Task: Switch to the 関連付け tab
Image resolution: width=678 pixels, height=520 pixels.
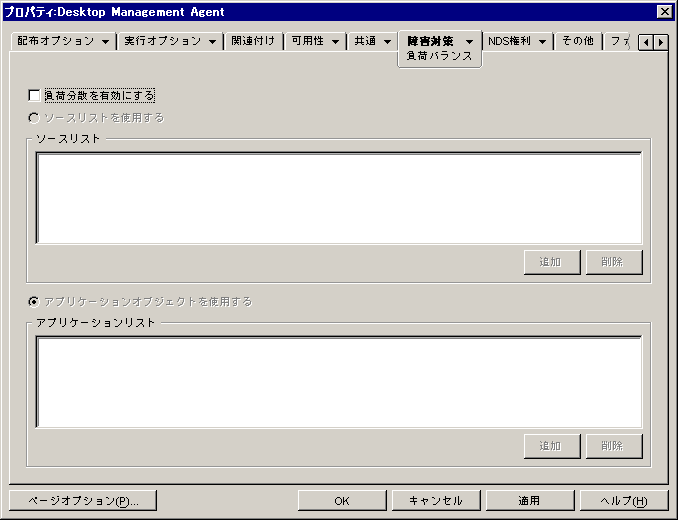Action: click(253, 41)
